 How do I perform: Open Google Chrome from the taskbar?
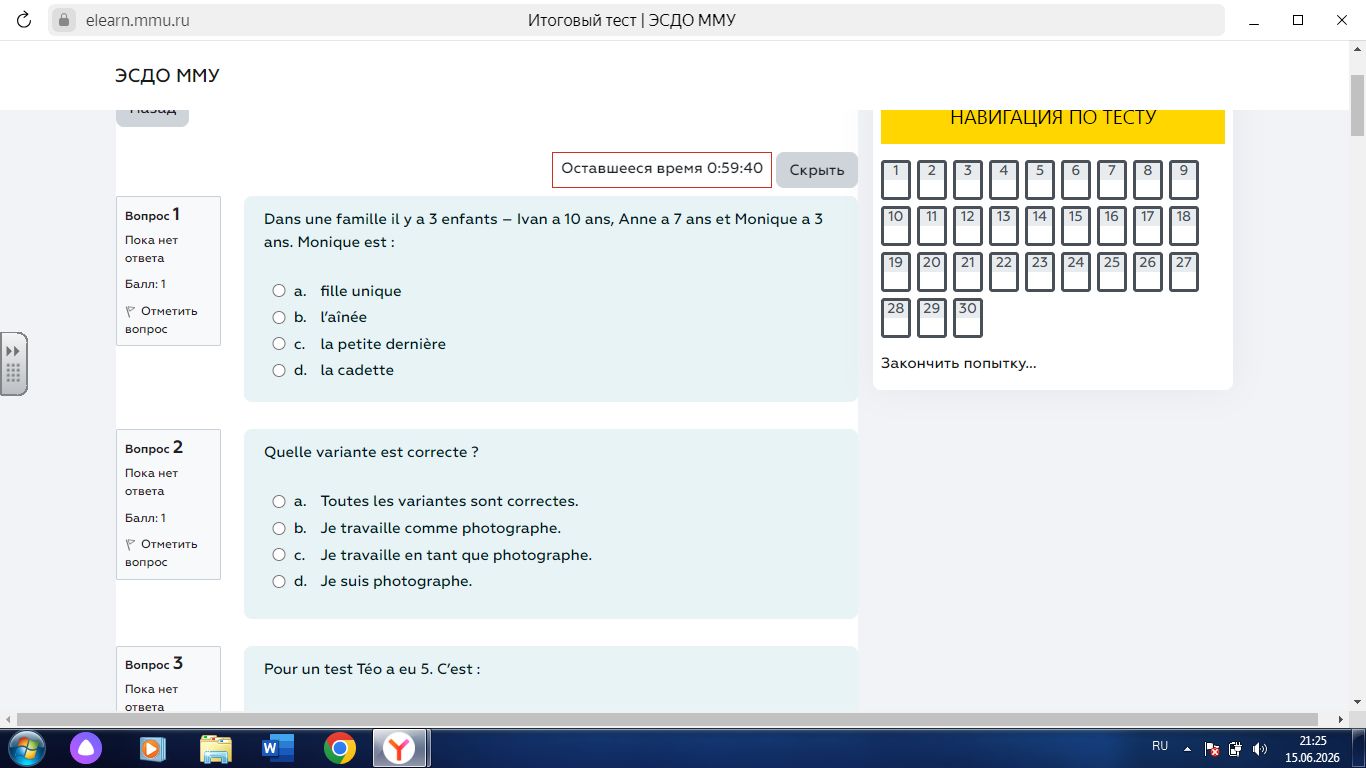click(x=340, y=748)
